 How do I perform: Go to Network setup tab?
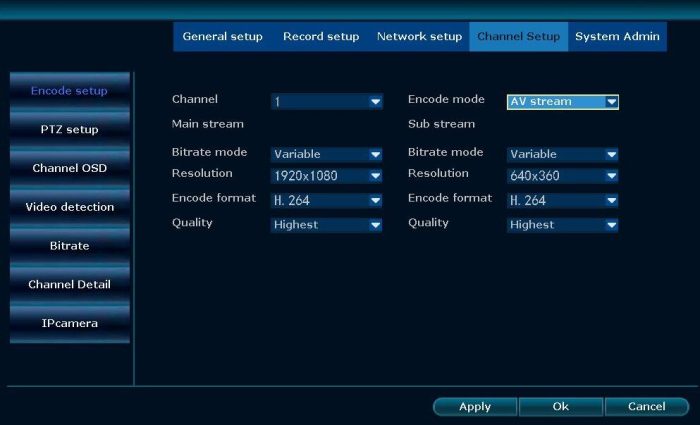[x=419, y=37]
